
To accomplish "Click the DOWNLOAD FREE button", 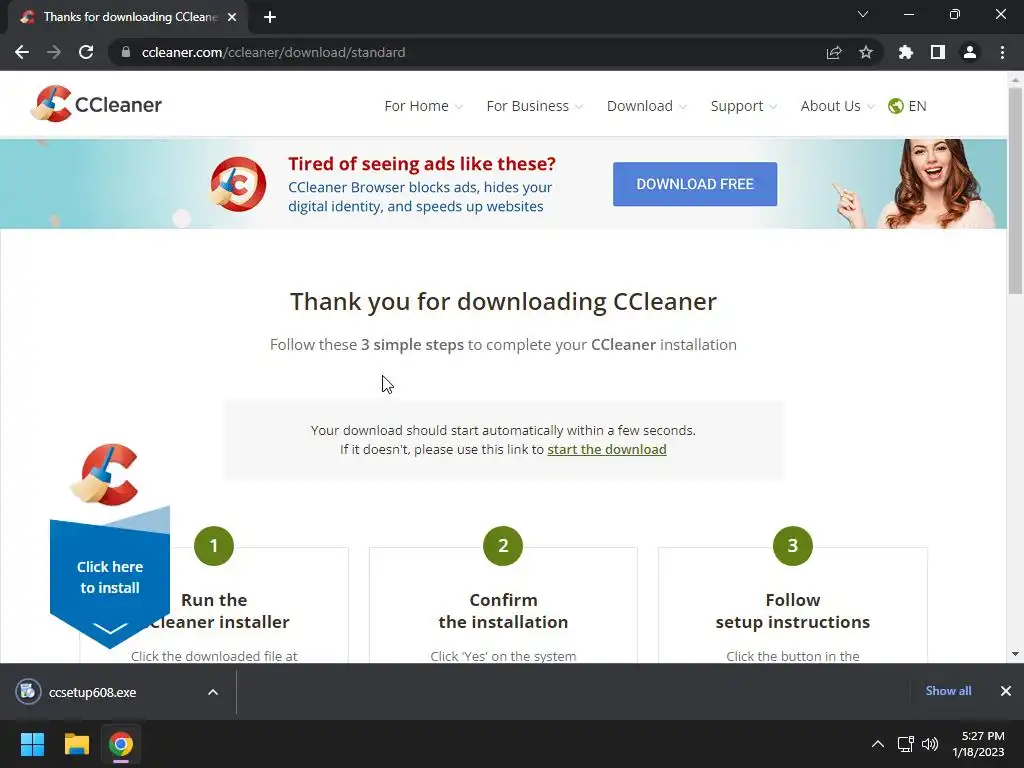I will [x=695, y=184].
